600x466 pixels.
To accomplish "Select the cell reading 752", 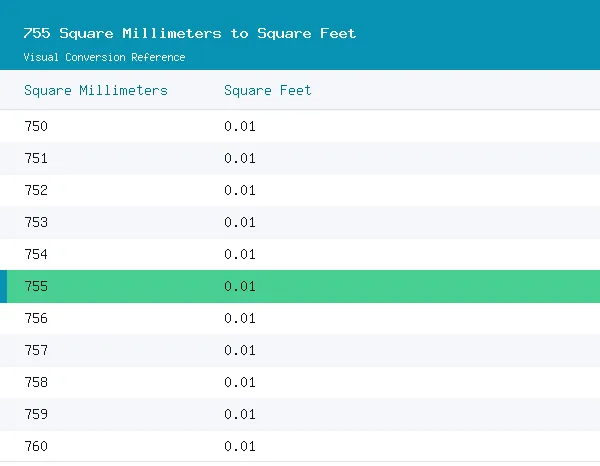I will (x=36, y=190).
